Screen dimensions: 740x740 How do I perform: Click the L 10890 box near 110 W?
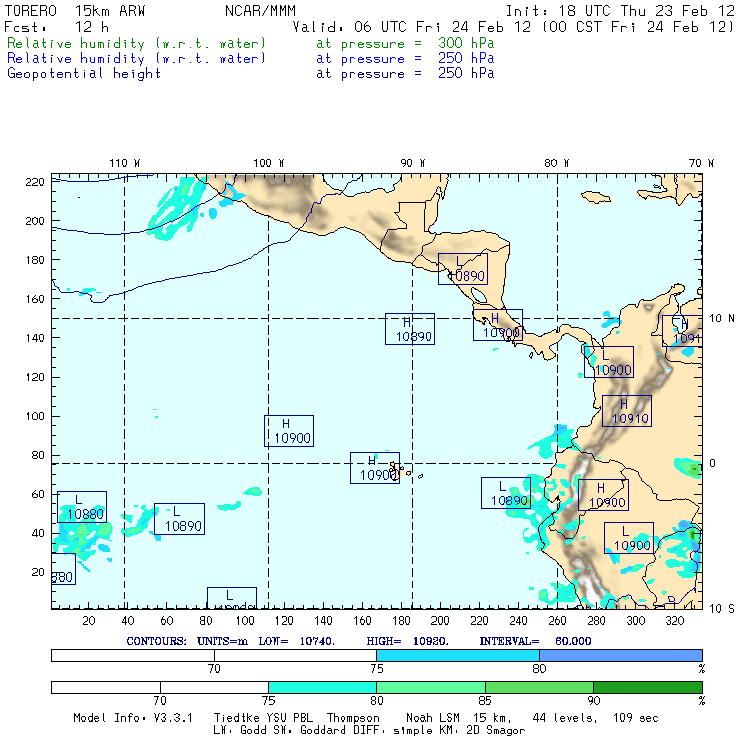pyautogui.click(x=179, y=518)
